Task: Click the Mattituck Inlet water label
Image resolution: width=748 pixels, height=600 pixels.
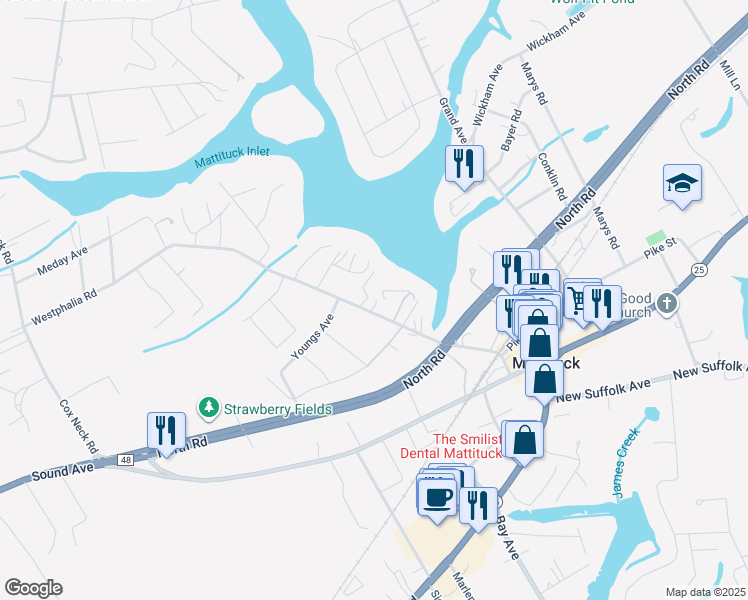Action: coord(232,157)
